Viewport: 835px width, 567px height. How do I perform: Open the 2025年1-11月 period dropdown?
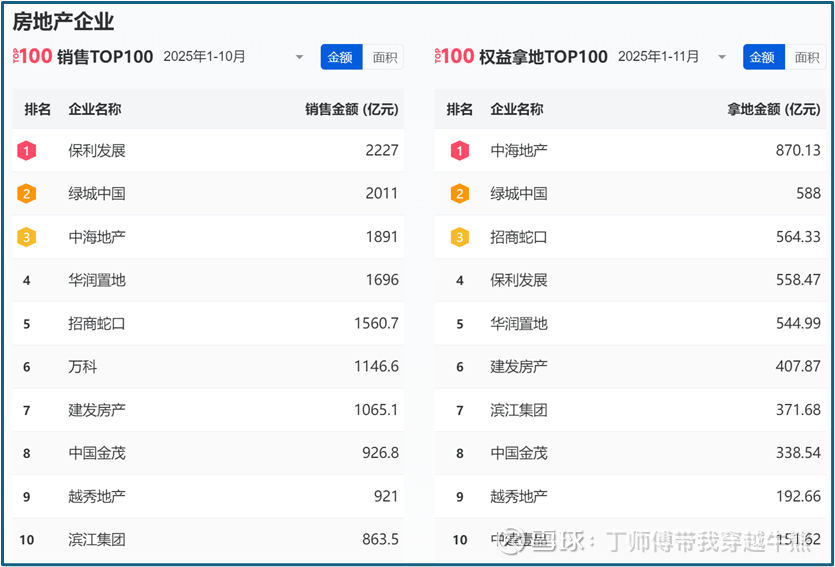point(672,56)
